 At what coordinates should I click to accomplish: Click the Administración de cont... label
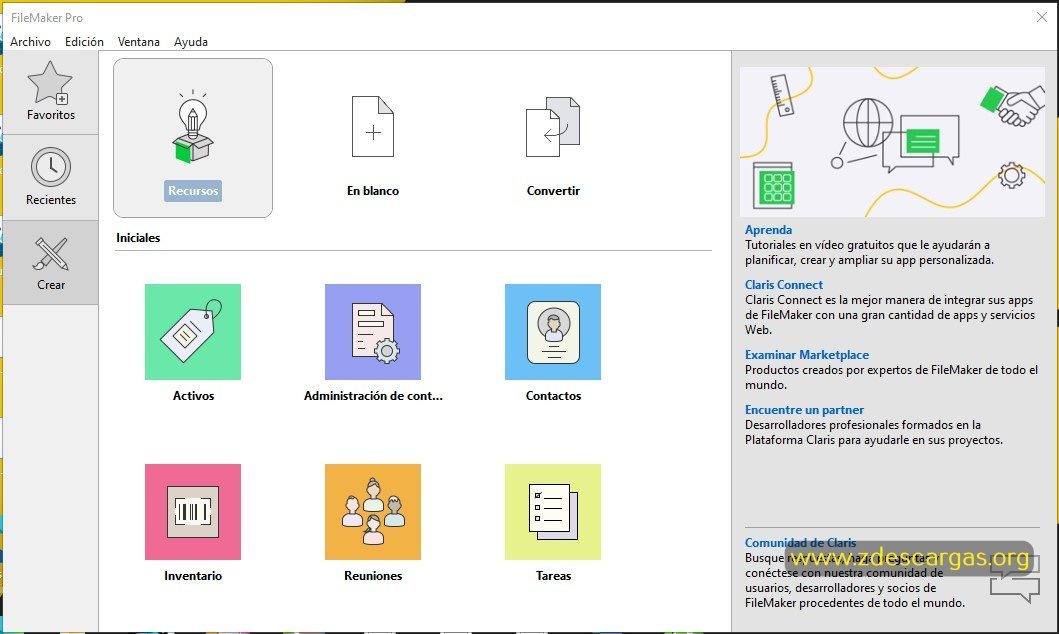click(x=373, y=396)
